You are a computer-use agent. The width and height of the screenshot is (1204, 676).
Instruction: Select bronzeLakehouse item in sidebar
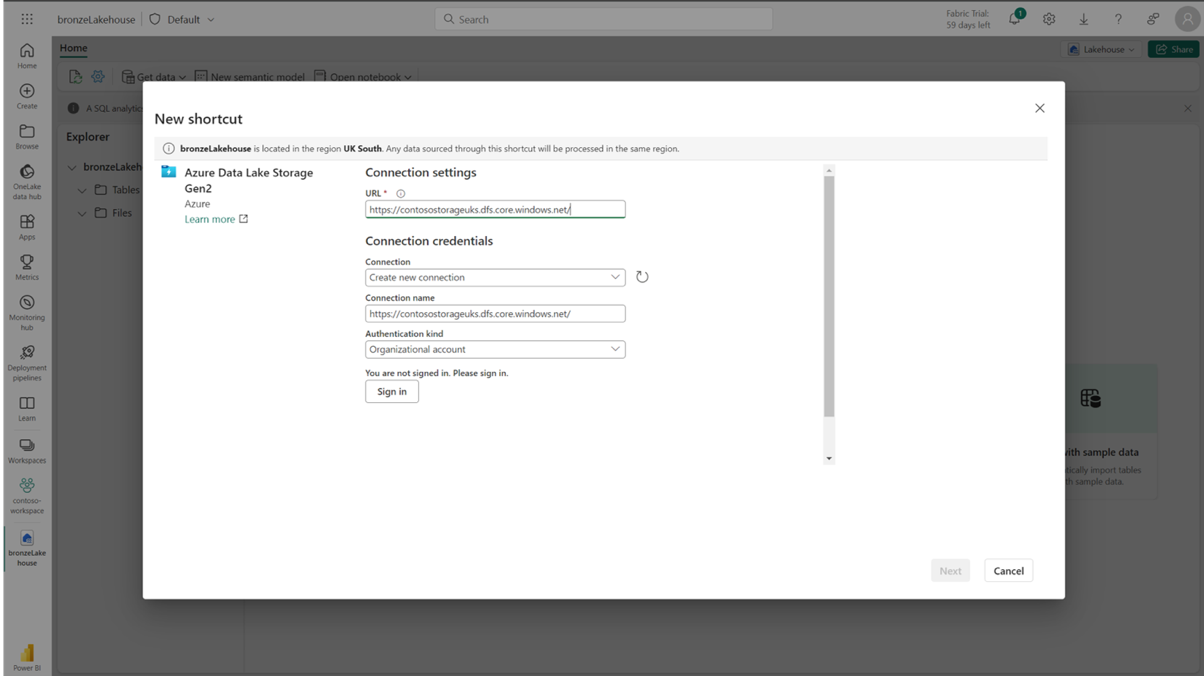27,549
